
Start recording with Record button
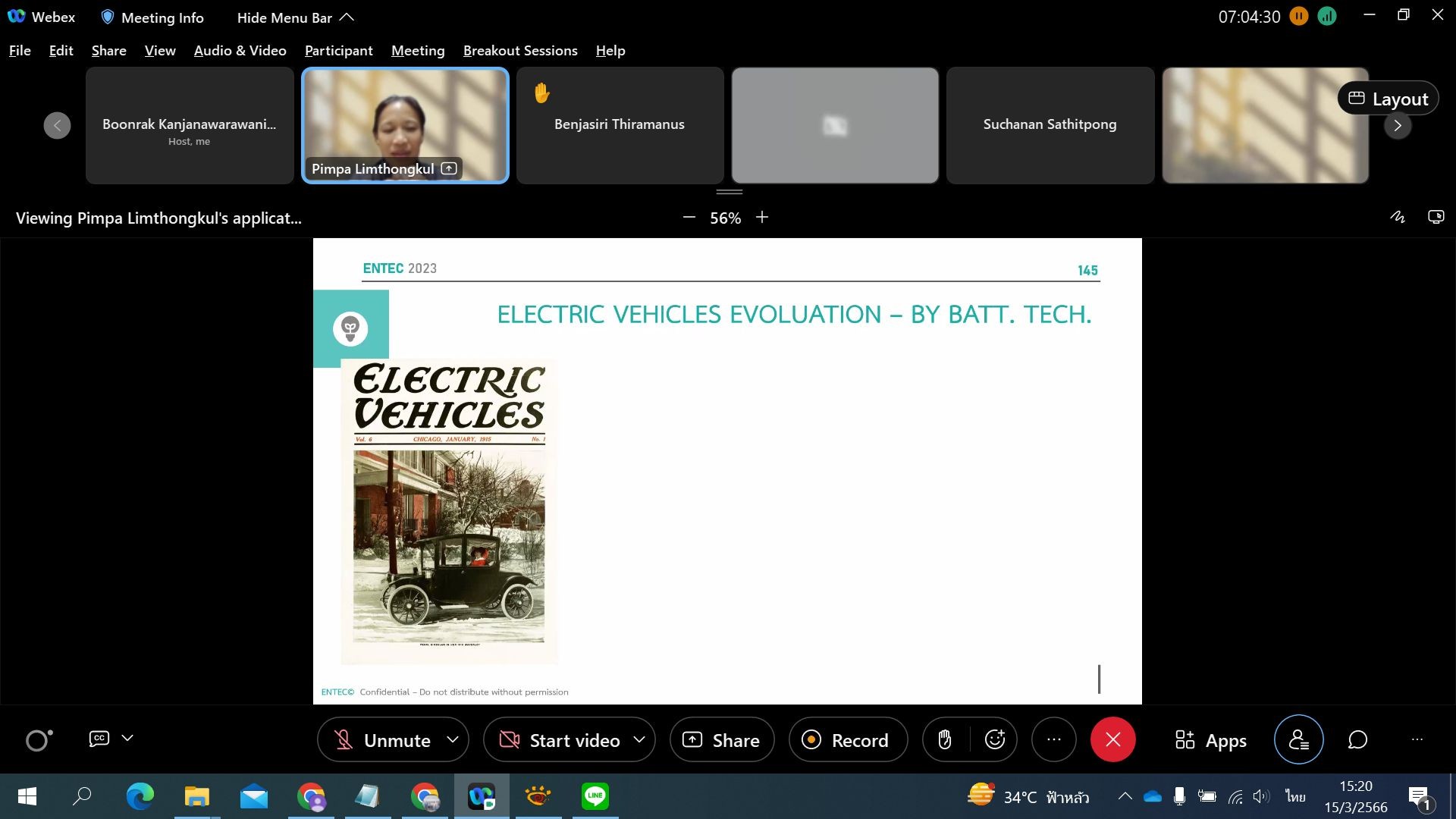pyautogui.click(x=848, y=740)
